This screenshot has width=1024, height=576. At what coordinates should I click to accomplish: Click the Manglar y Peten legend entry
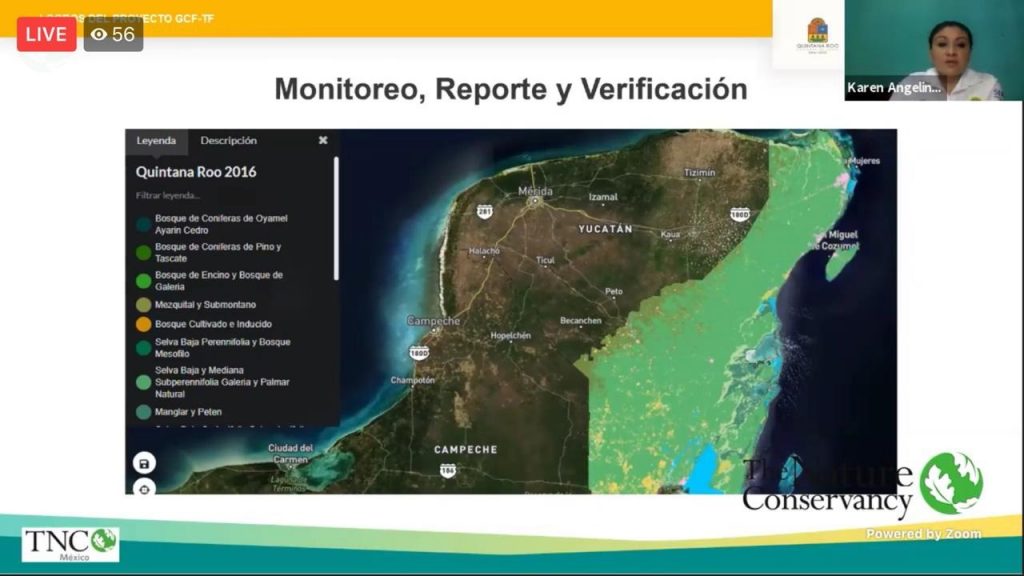coord(188,412)
